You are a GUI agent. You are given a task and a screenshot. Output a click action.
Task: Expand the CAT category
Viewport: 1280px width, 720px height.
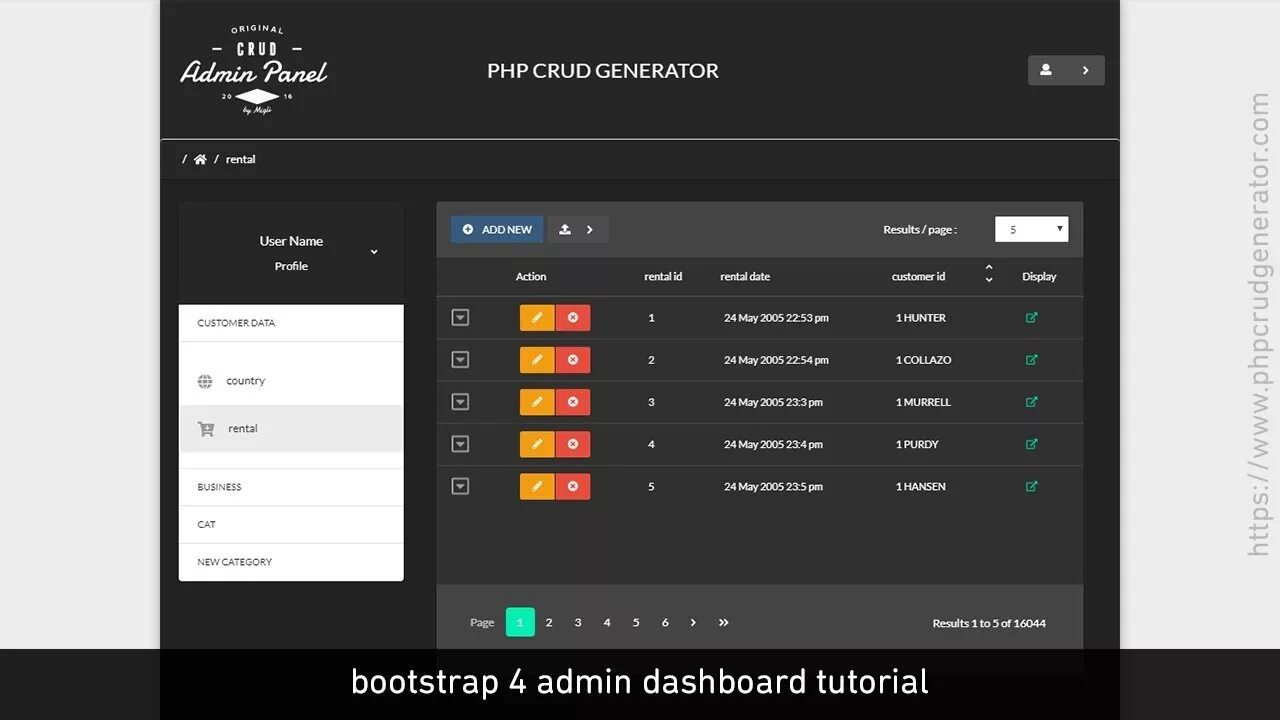pos(291,524)
